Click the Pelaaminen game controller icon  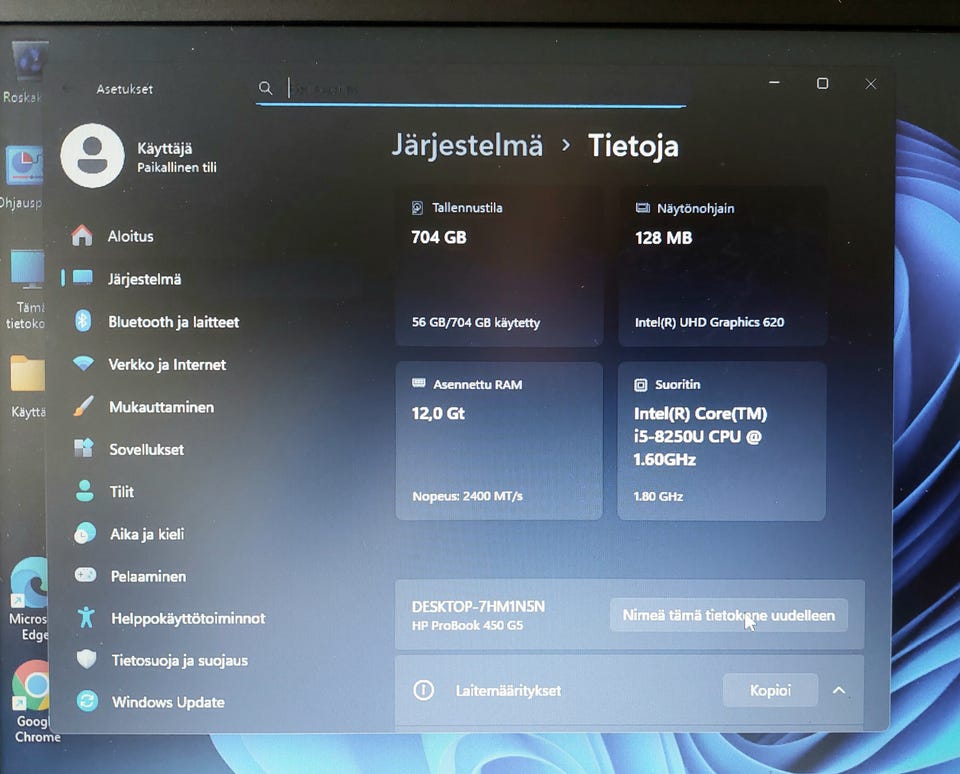(x=85, y=575)
